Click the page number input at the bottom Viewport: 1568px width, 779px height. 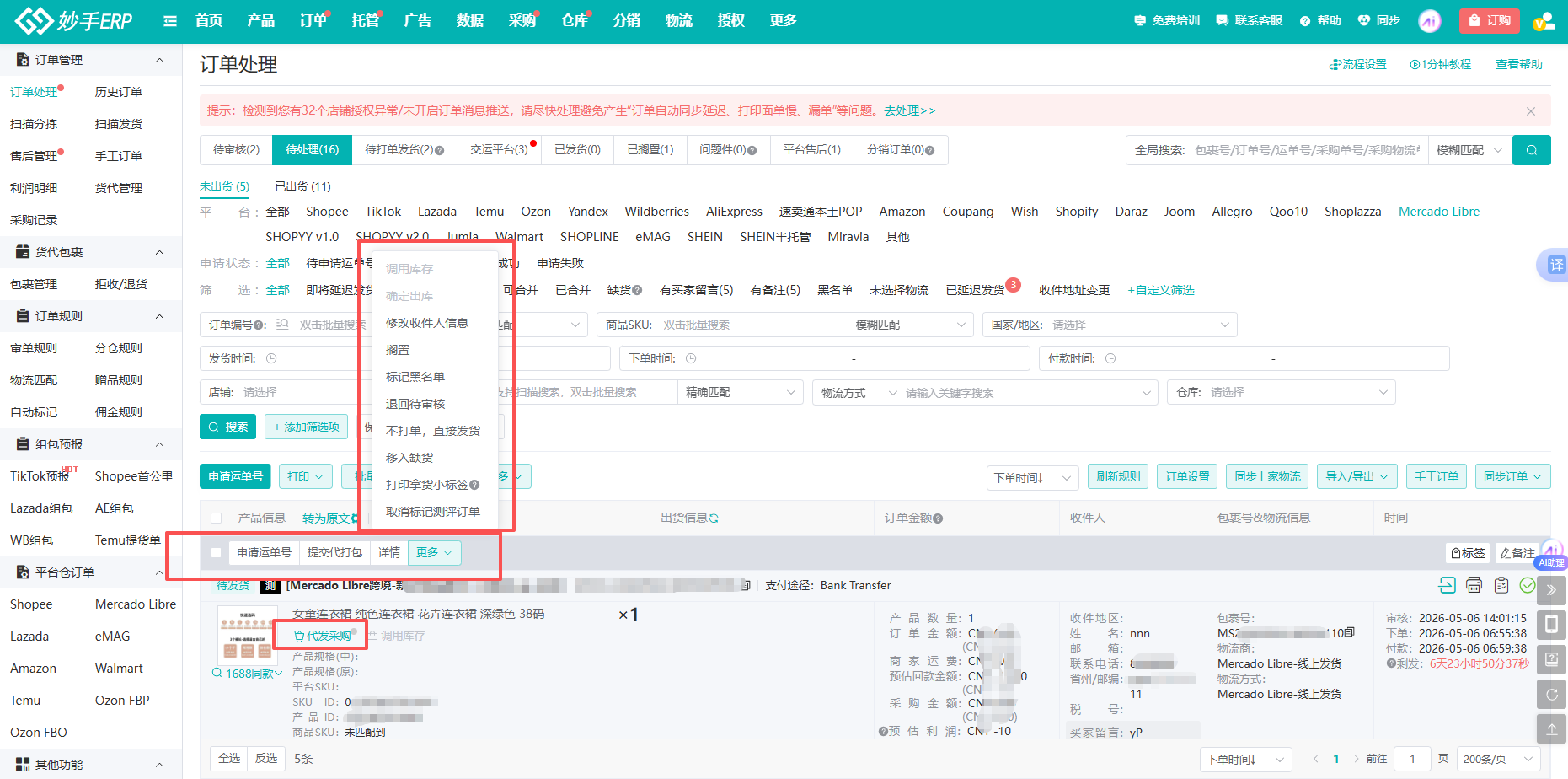[1412, 759]
